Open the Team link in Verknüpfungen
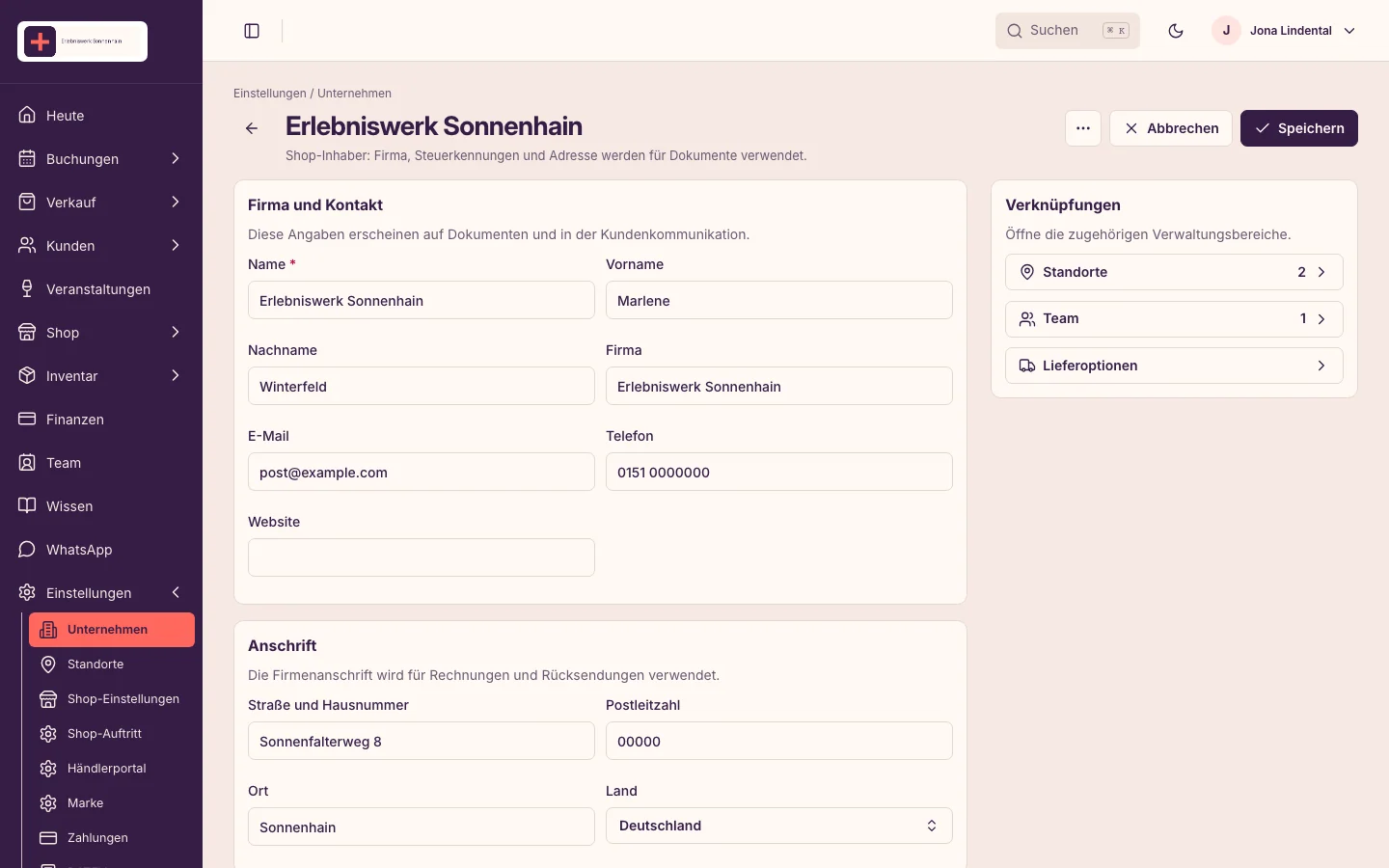This screenshot has width=1389, height=868. (1174, 319)
